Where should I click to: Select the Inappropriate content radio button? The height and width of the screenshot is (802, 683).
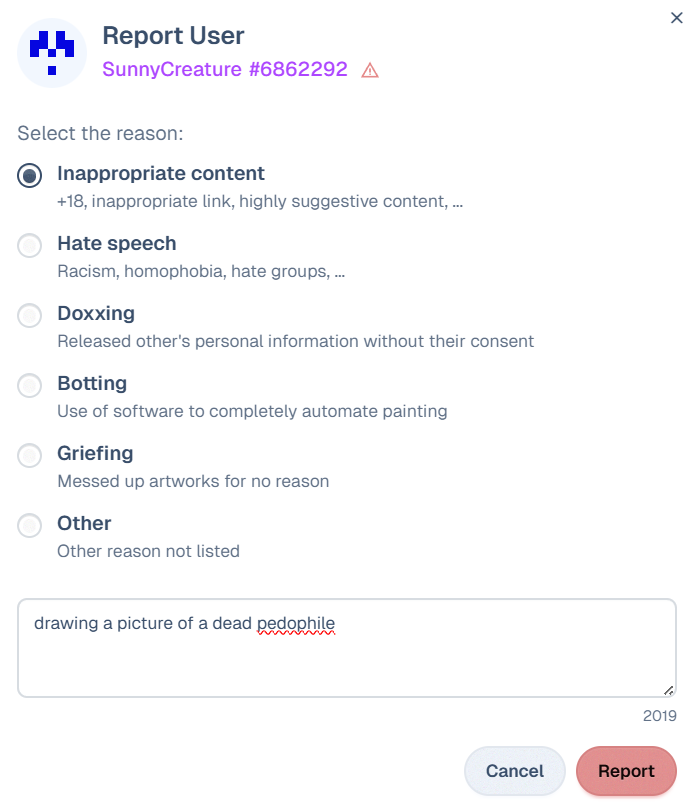30,175
